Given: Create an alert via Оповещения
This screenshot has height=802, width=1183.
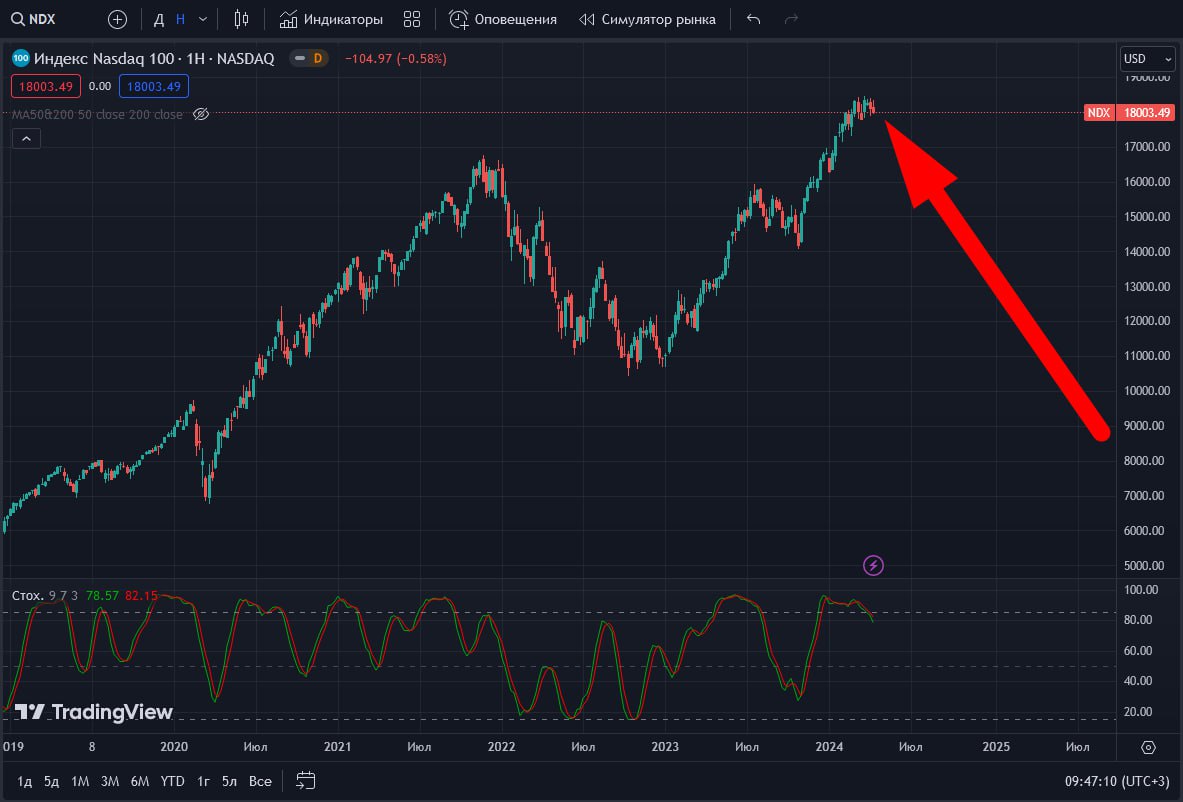Looking at the screenshot, I should tap(503, 20).
